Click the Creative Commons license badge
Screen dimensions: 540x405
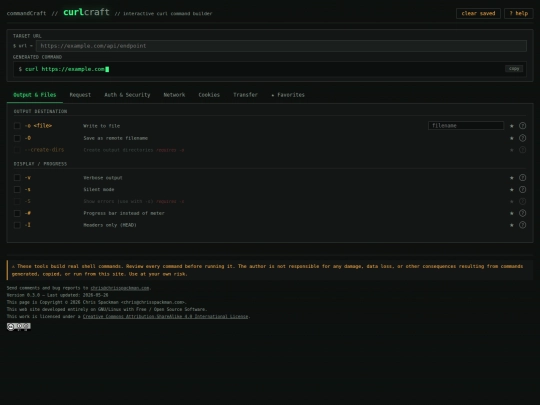[x=19, y=326]
